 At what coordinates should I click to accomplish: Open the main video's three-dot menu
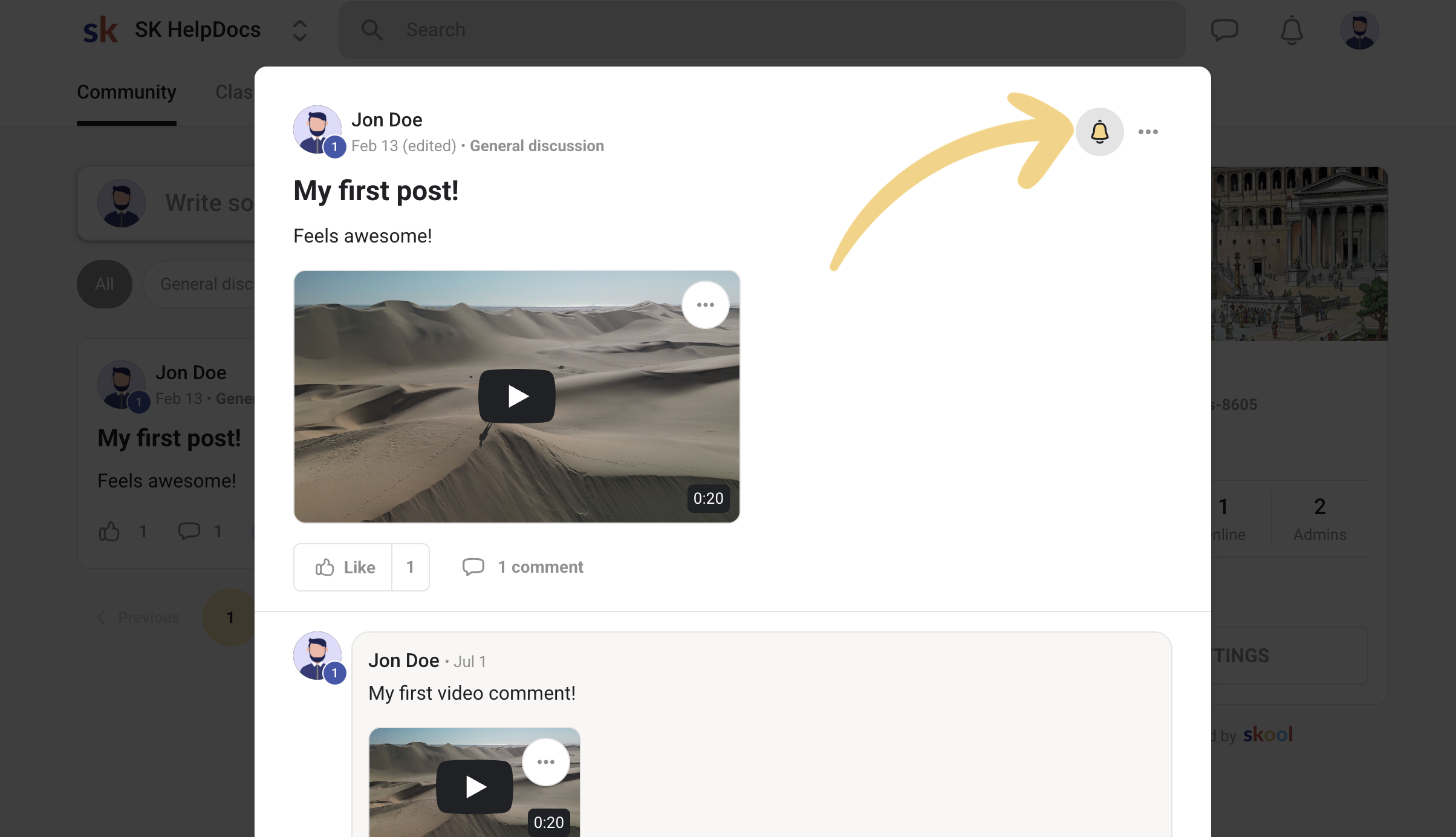pos(705,305)
